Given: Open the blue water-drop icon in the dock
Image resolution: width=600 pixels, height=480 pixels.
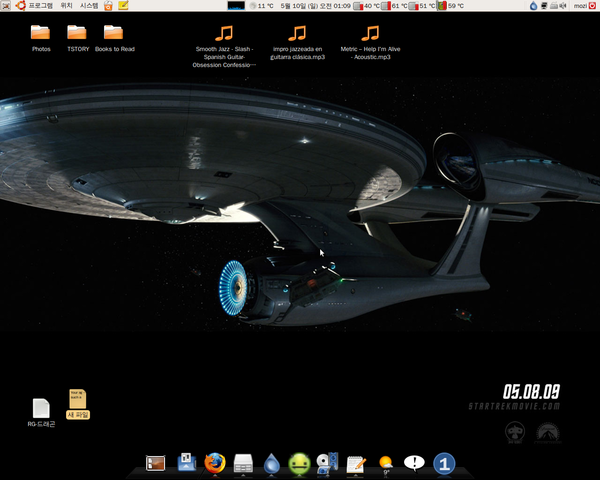Looking at the screenshot, I should (272, 464).
